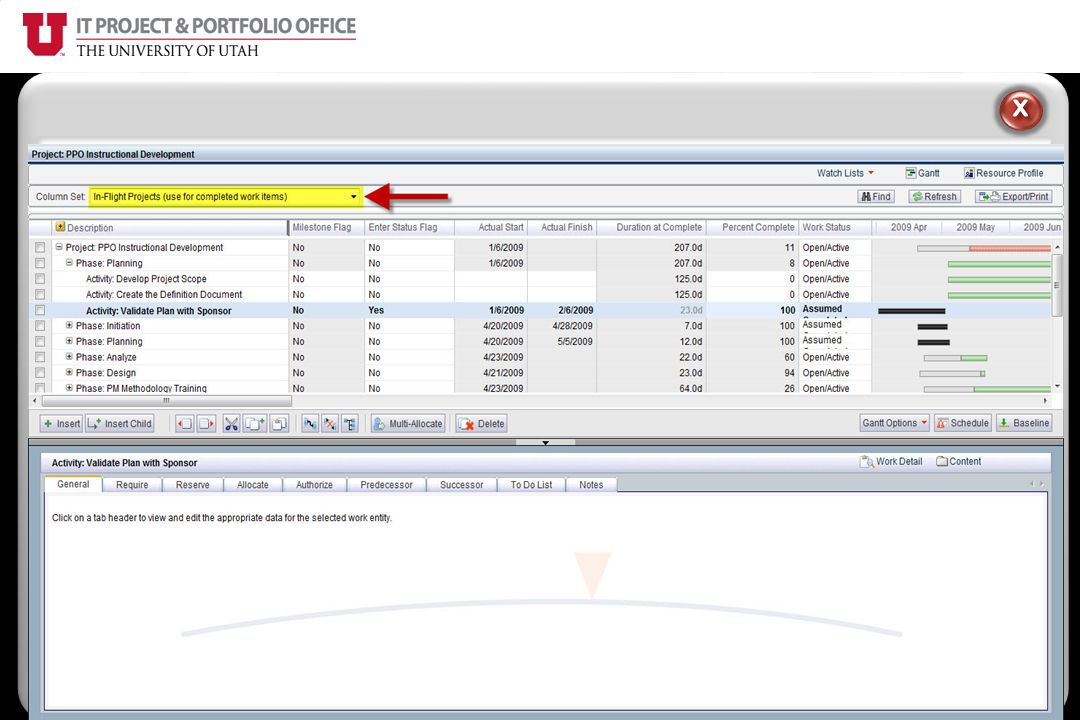
Task: Switch to the Allocate tab
Action: coord(253,485)
